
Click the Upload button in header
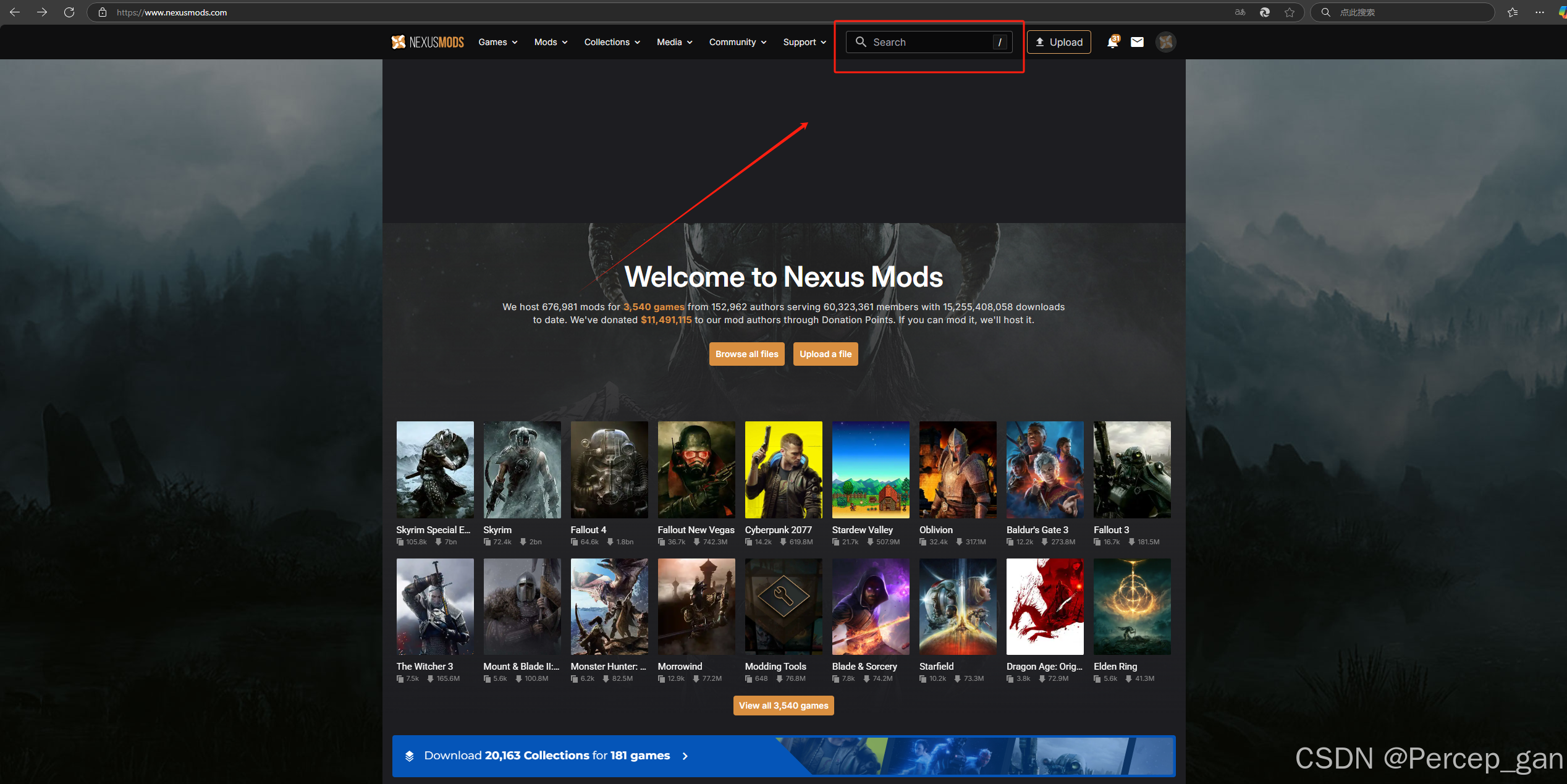point(1059,42)
